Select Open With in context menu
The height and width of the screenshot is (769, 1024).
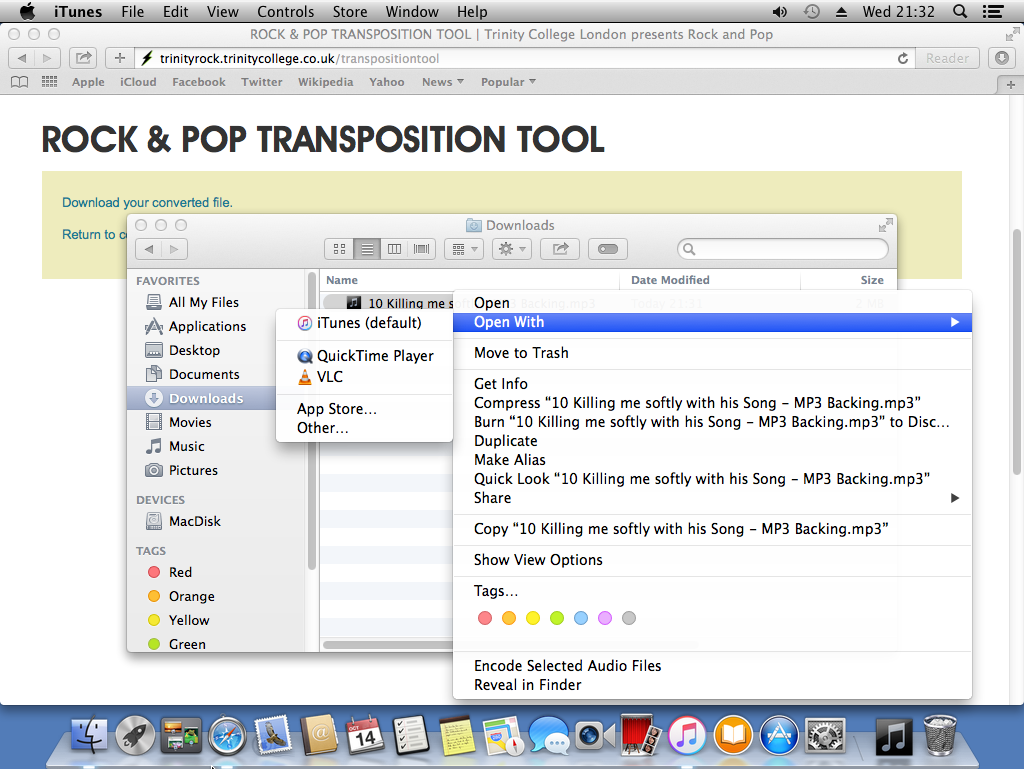[x=712, y=322]
